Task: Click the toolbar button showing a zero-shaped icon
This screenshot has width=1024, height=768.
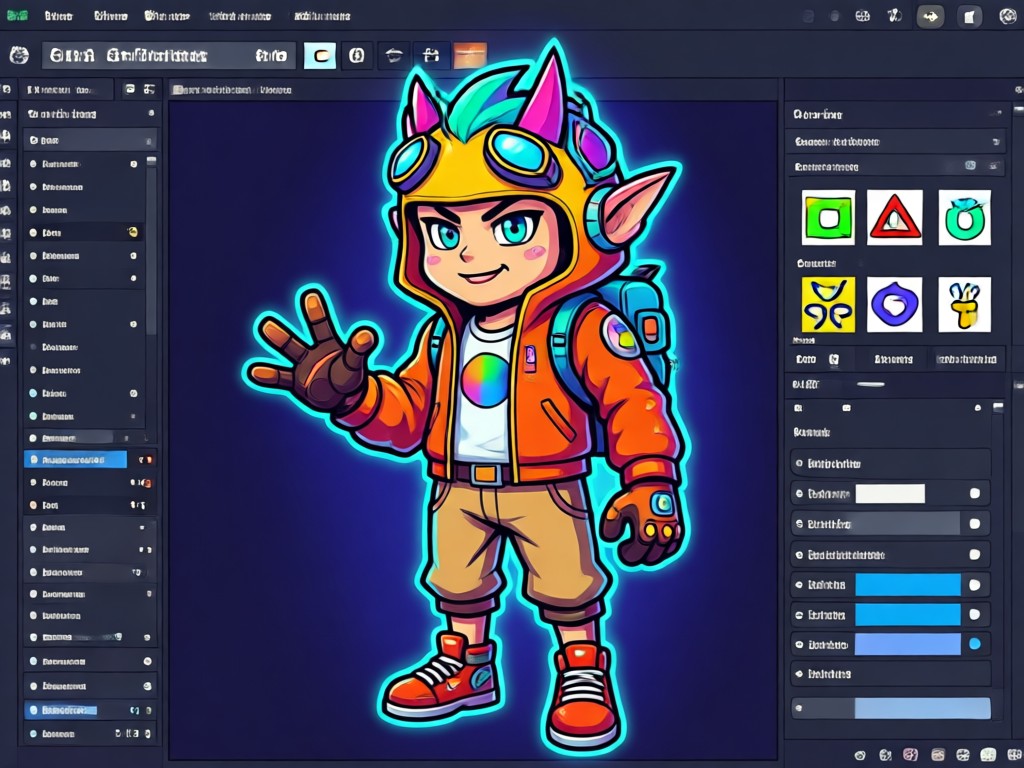Action: 357,56
